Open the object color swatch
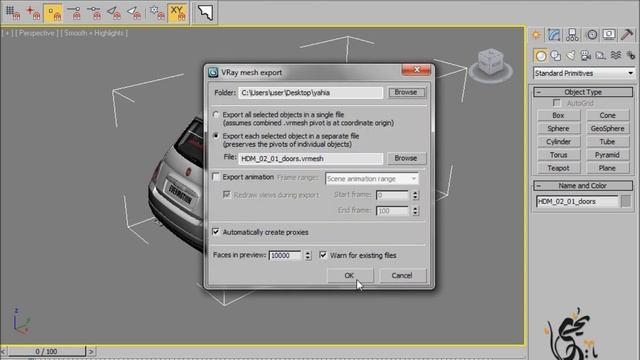The image size is (640, 360). pyautogui.click(x=626, y=201)
